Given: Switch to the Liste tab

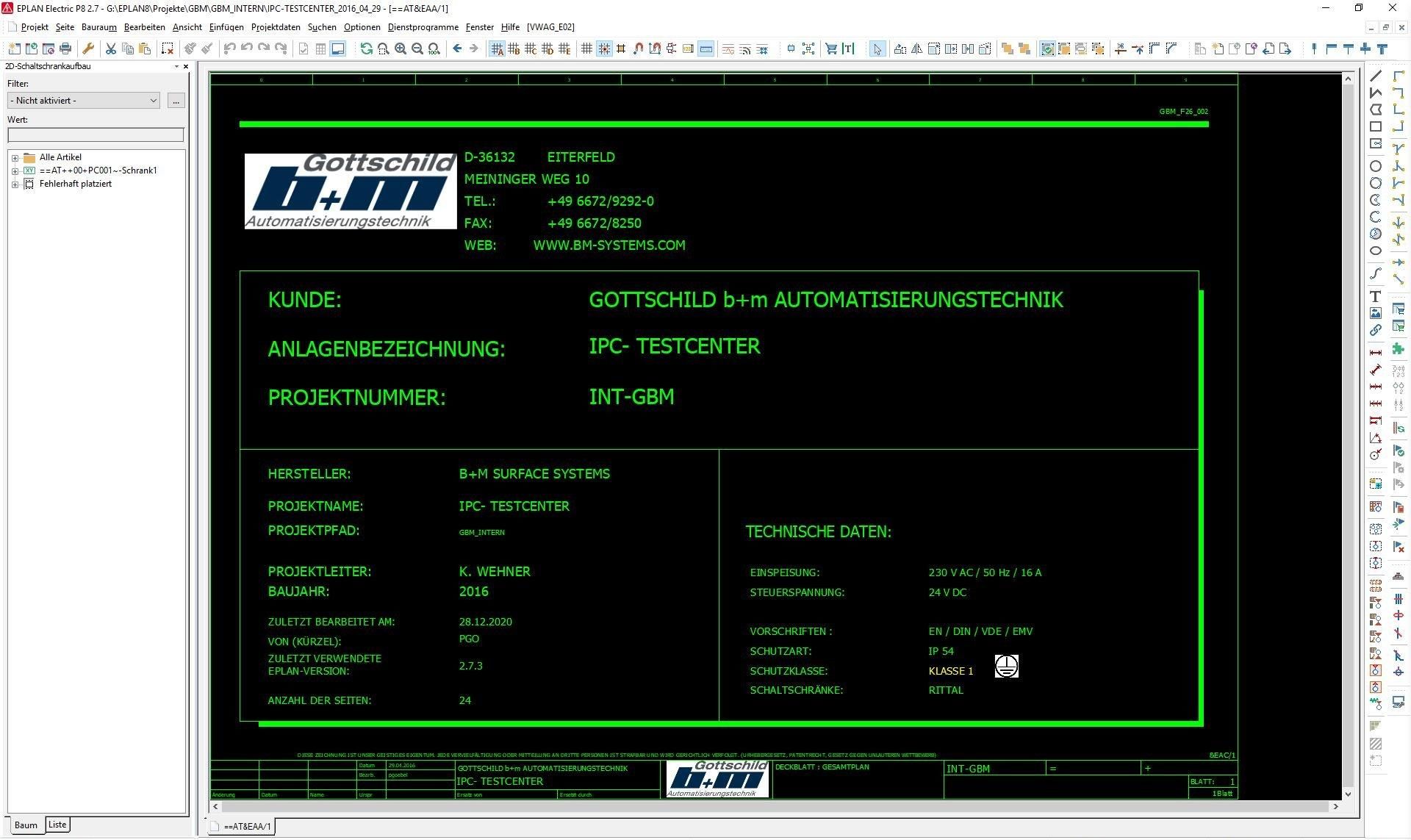Looking at the screenshot, I should (x=57, y=825).
